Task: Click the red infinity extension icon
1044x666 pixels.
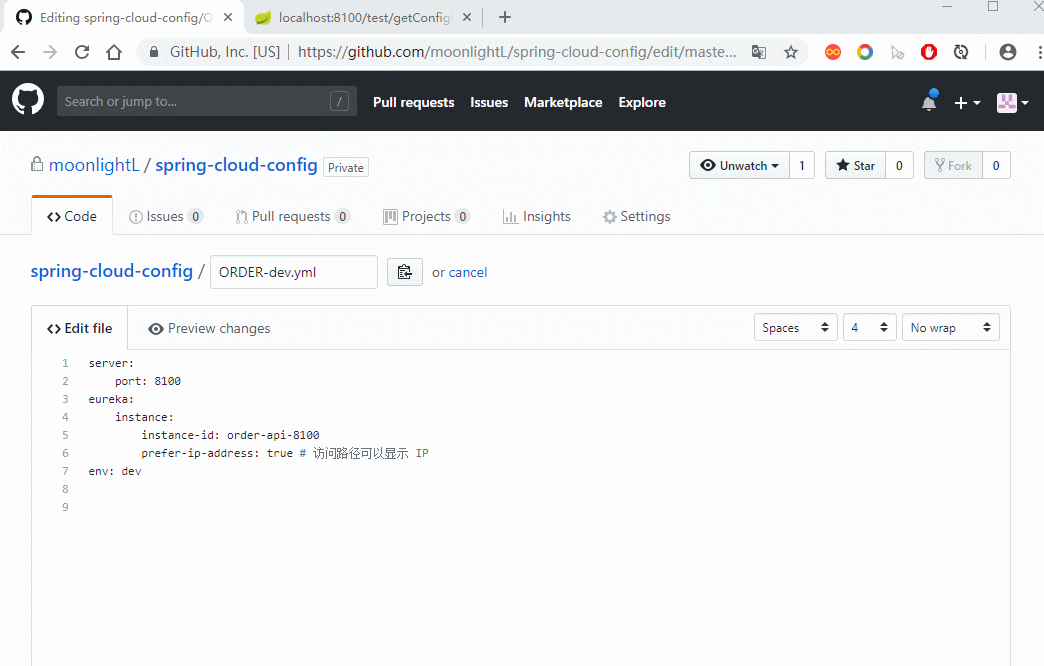Action: coord(833,52)
